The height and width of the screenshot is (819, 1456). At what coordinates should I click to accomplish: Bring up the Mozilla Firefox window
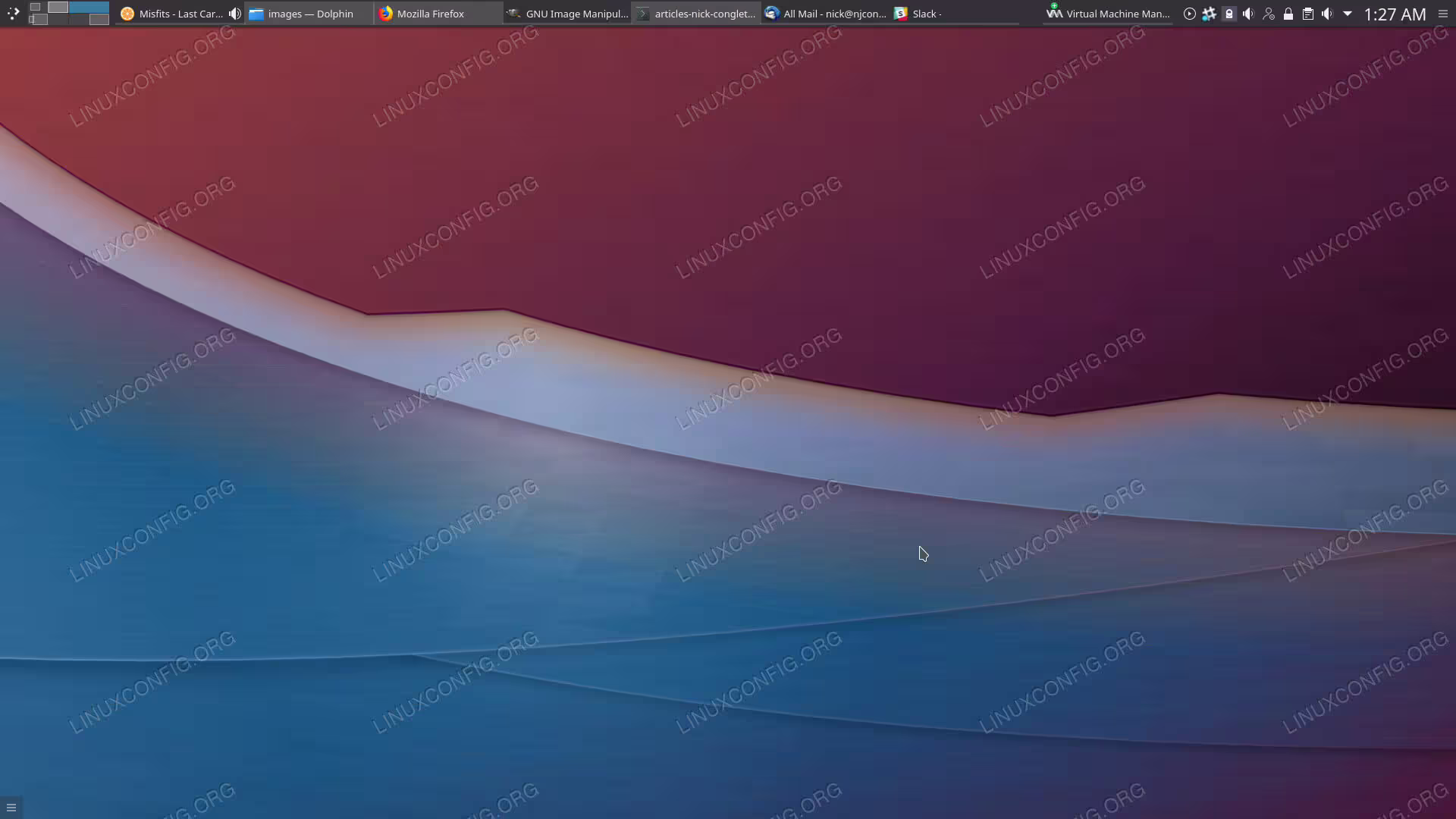coord(438,14)
